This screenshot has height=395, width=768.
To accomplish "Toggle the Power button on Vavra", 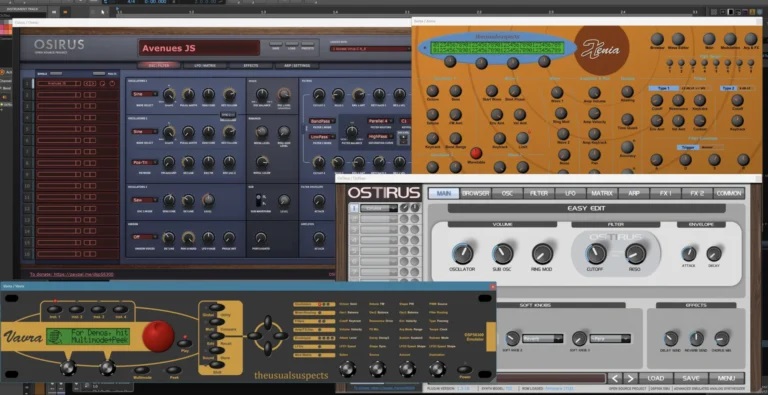I will coord(464,369).
